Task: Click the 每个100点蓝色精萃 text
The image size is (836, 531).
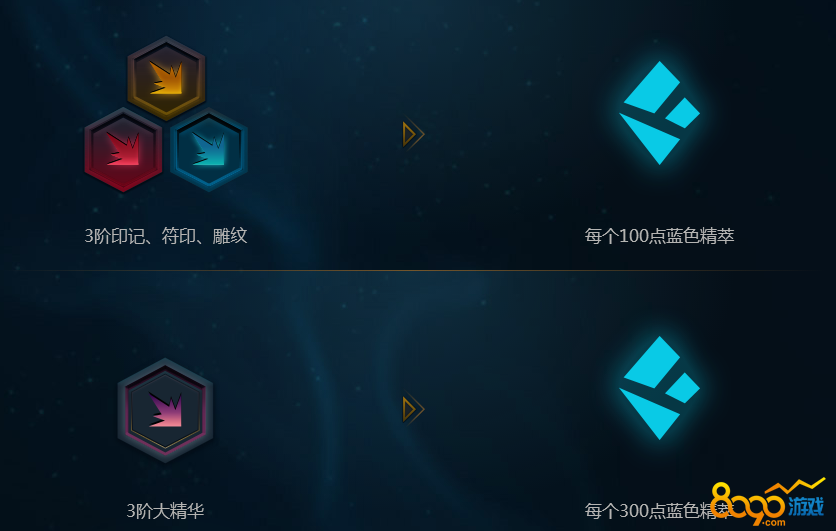Action: (660, 236)
